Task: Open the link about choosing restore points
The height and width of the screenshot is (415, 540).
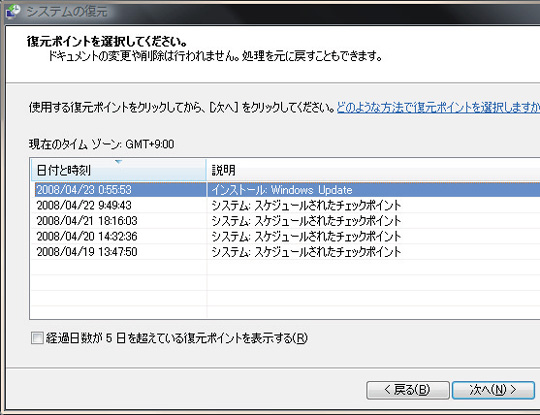Action: click(x=438, y=107)
